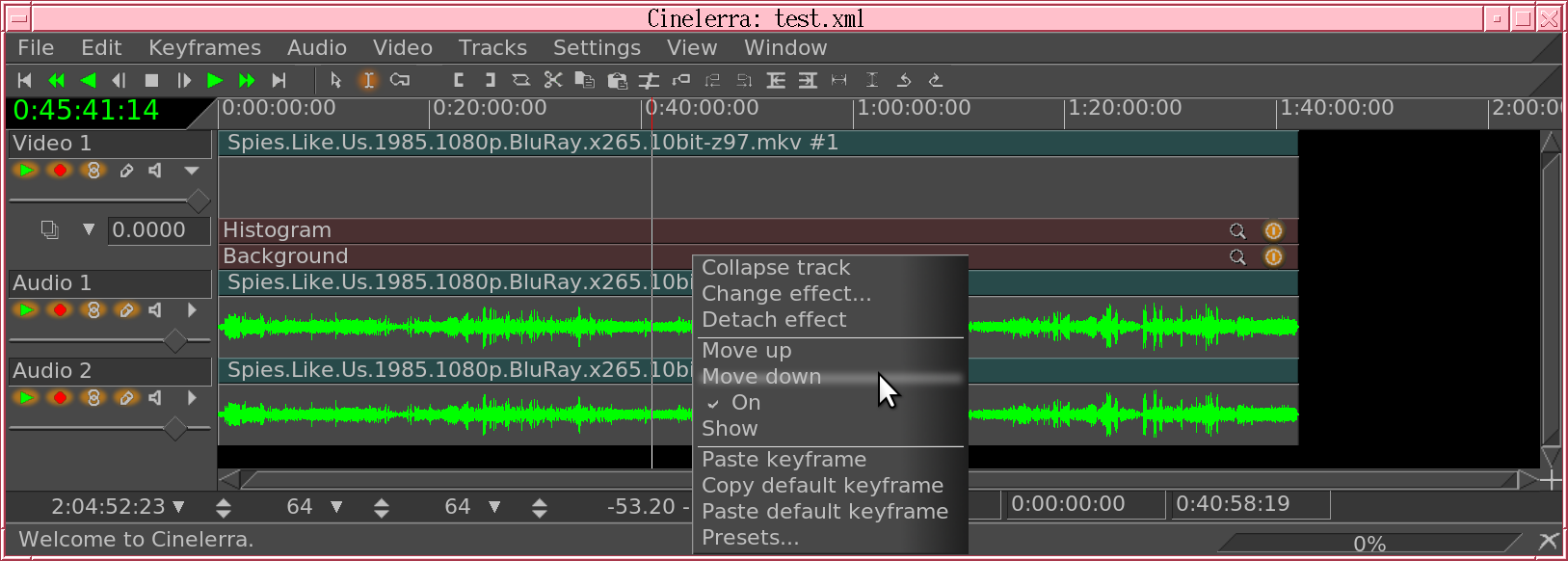
Task: Click the stop playback button
Action: [151, 80]
